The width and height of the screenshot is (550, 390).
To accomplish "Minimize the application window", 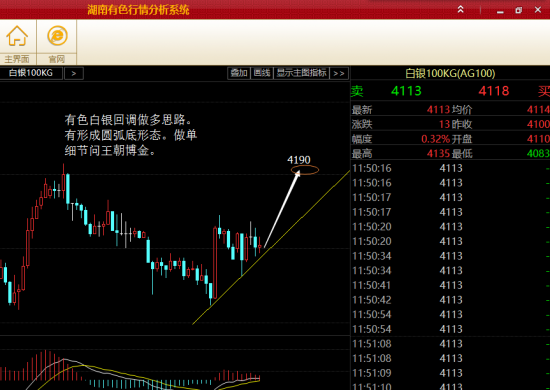I will tap(500, 11).
